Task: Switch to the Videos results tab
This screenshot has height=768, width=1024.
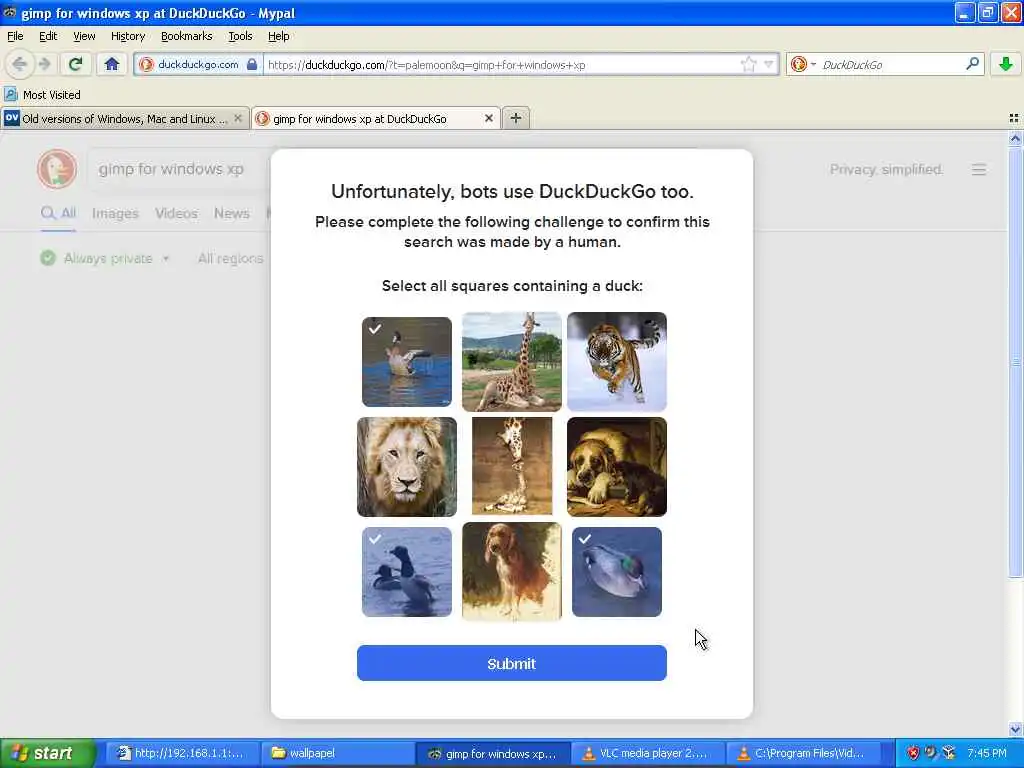Action: 176,214
